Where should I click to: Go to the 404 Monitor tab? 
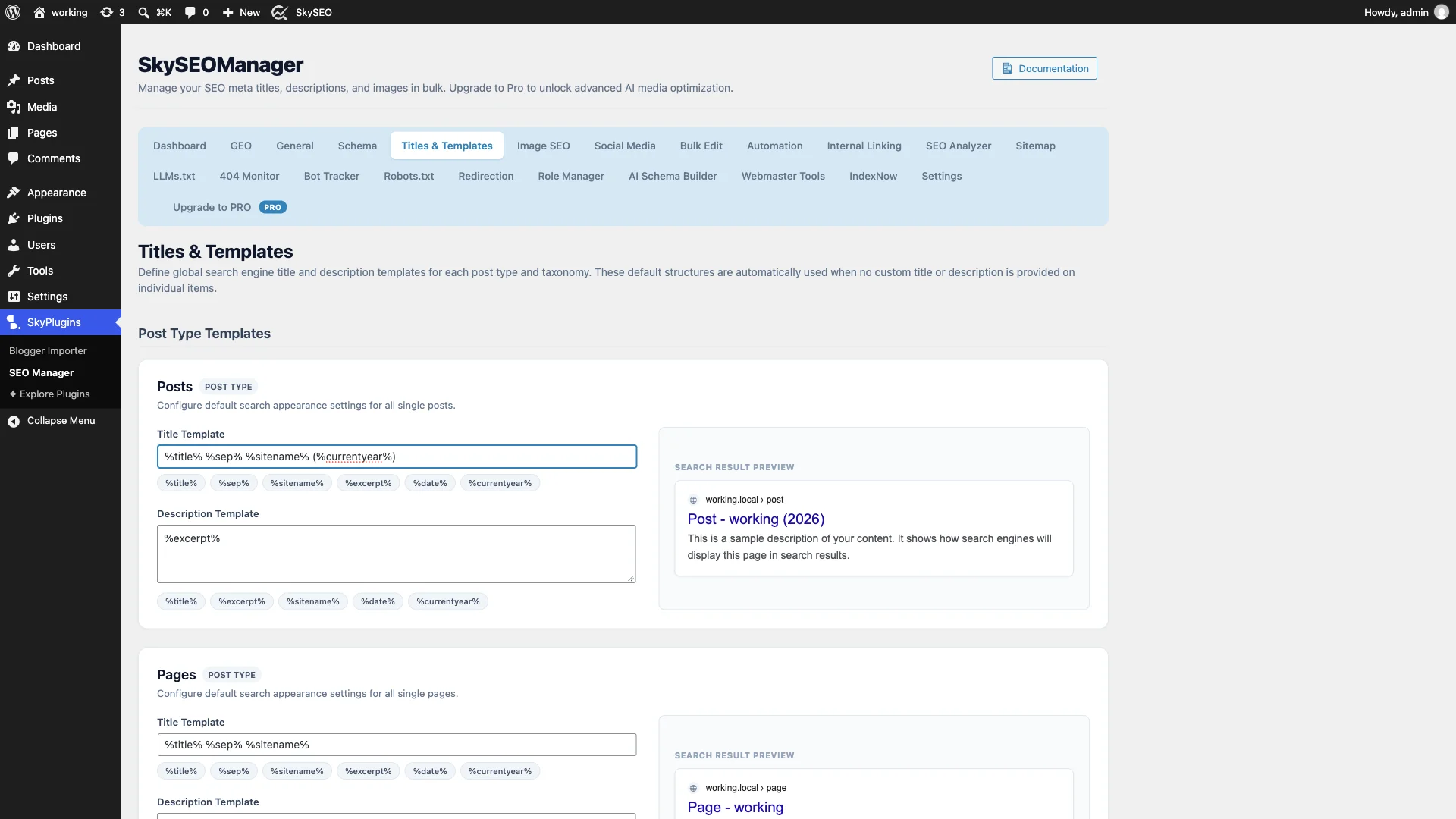coord(249,176)
